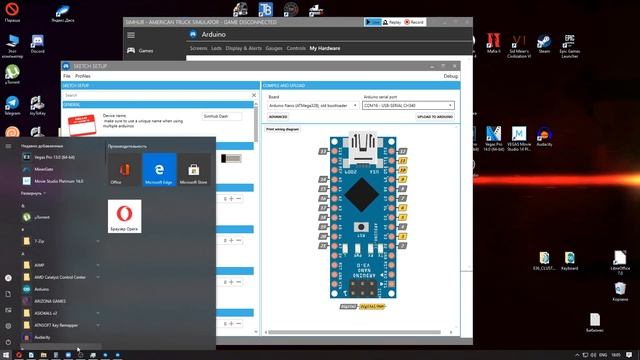Switch to the Leds tab in SimHub
Screen dimensions: 640x360
tap(216, 48)
